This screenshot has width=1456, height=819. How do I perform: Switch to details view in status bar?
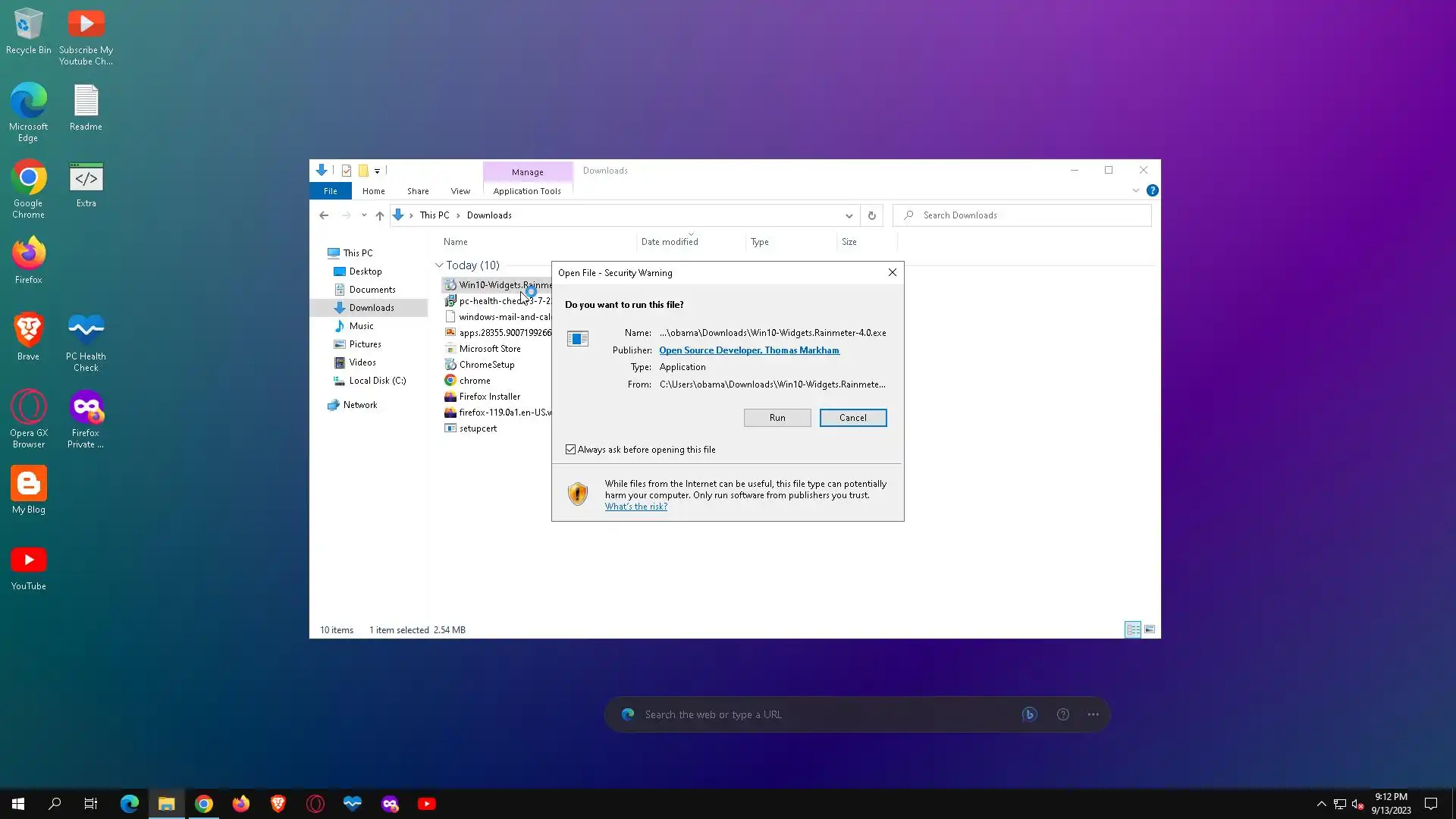click(x=1133, y=629)
